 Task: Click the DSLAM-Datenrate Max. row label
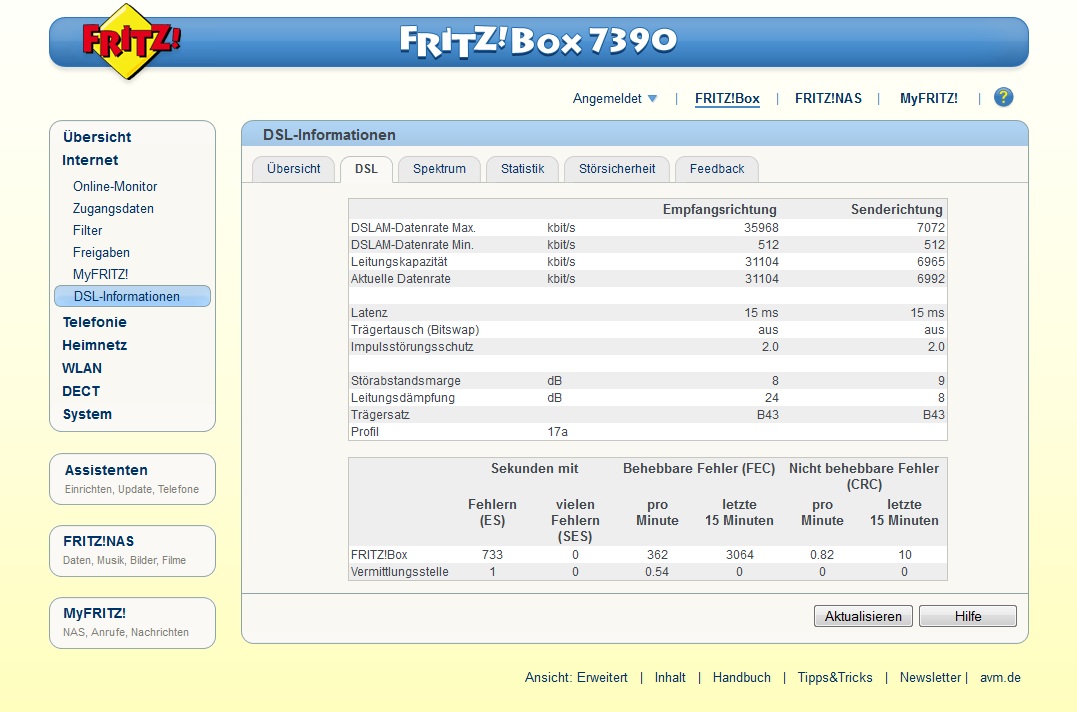coord(413,227)
